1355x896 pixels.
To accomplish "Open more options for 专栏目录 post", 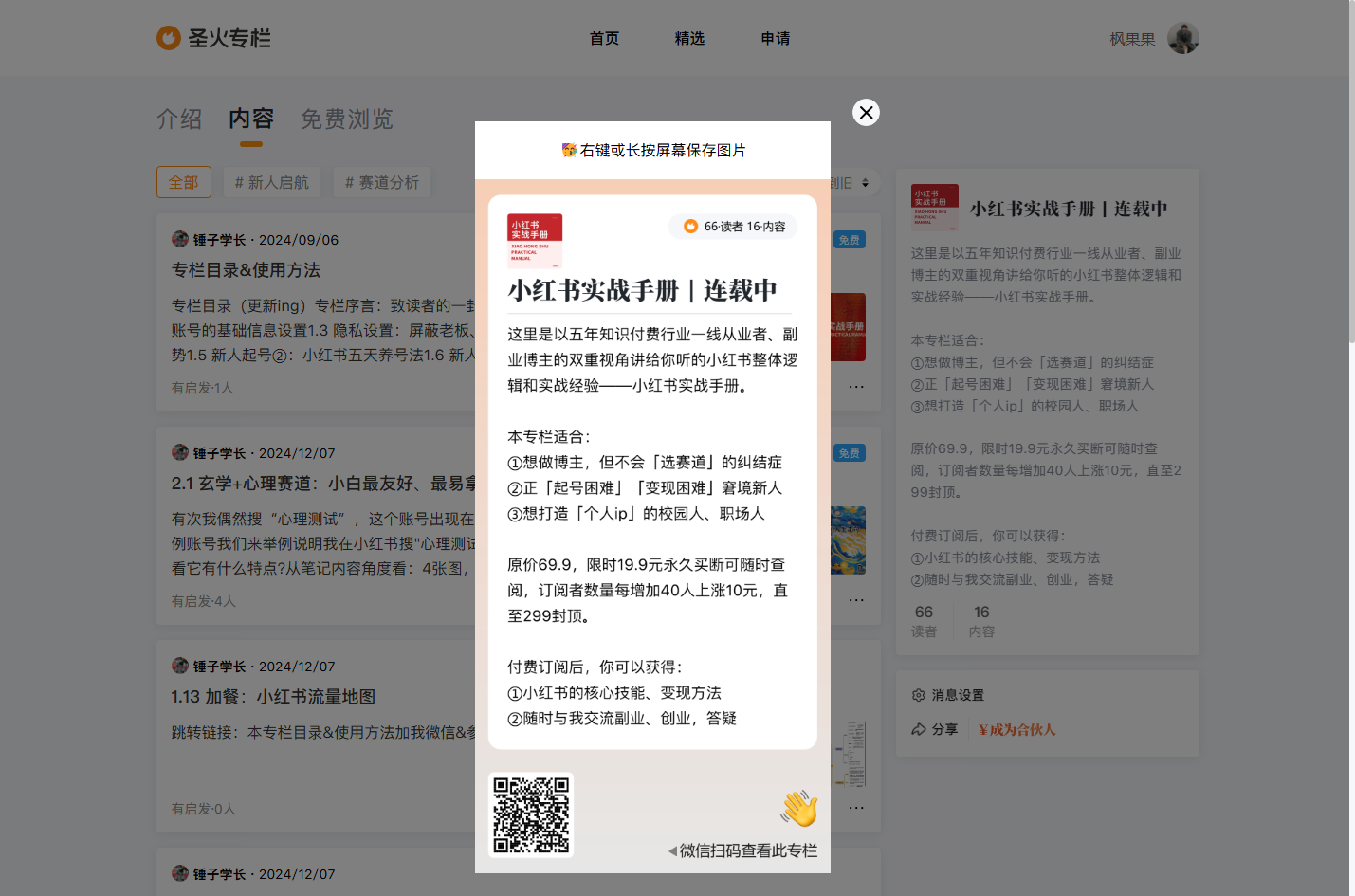I will pyautogui.click(x=856, y=387).
